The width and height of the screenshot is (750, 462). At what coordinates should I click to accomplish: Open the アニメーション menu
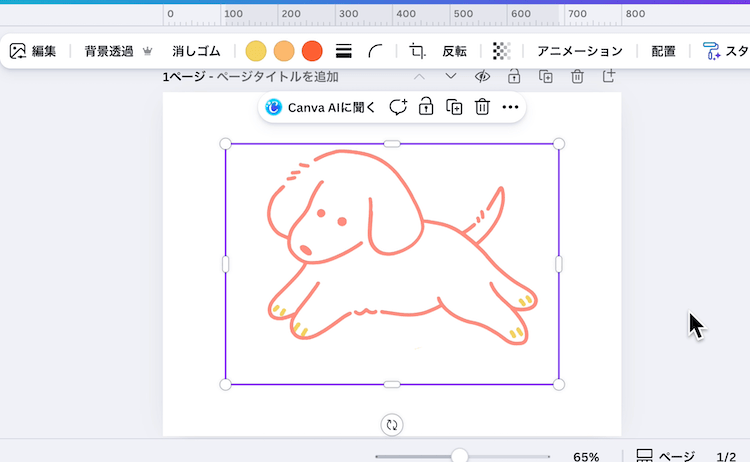tap(580, 51)
